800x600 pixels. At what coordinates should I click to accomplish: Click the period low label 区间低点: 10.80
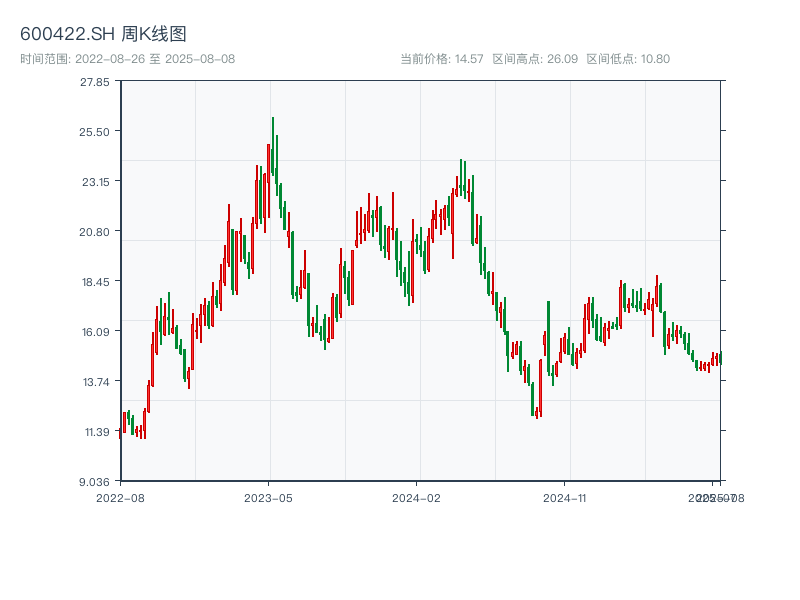click(x=628, y=59)
